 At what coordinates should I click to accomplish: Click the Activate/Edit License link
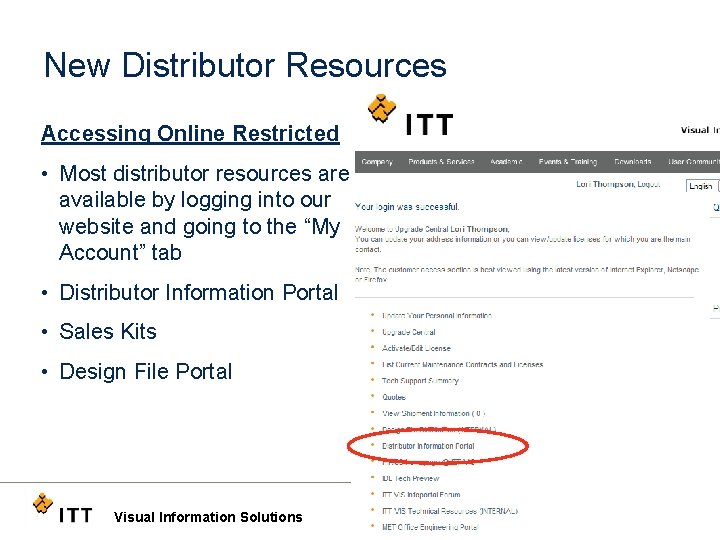416,348
